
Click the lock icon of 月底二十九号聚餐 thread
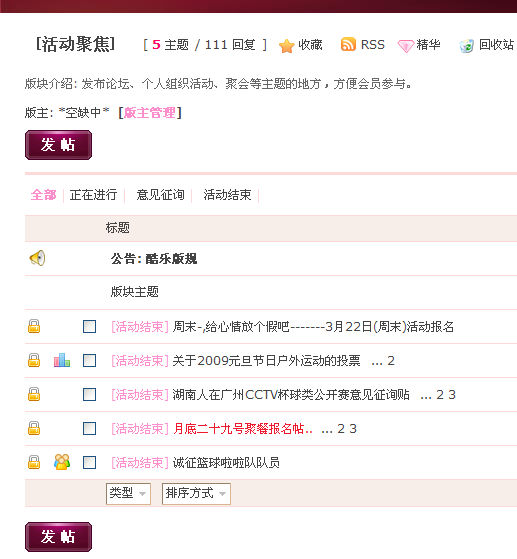pyautogui.click(x=34, y=428)
